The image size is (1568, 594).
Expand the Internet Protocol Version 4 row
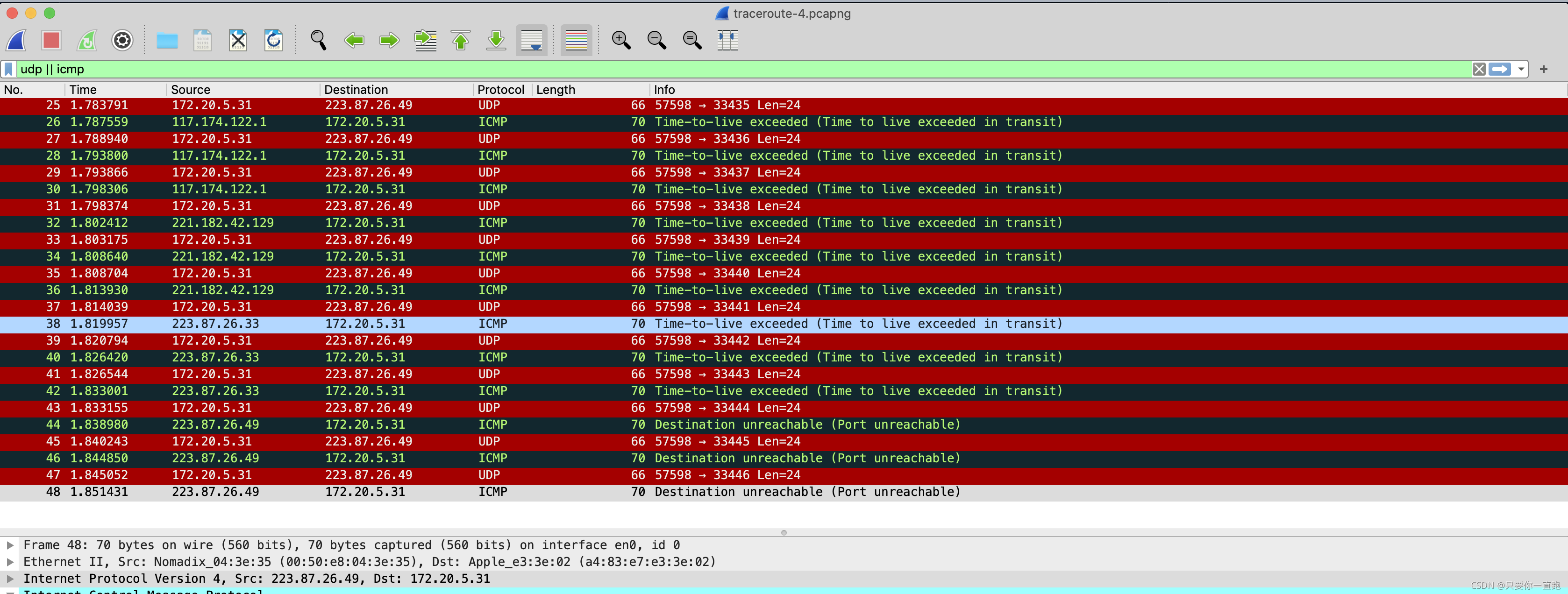click(10, 579)
